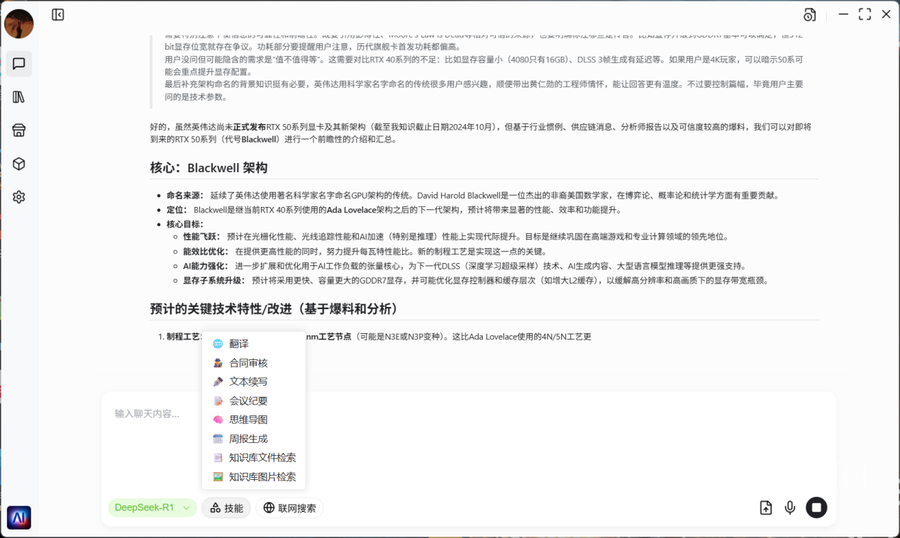Open the cube model icon in sidebar
This screenshot has width=900, height=538.
tap(19, 164)
